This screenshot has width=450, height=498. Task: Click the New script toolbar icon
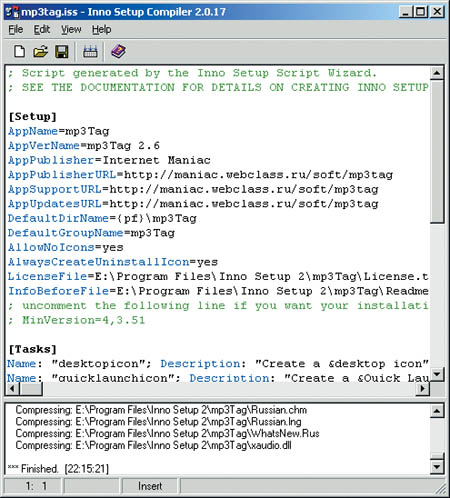click(x=19, y=52)
